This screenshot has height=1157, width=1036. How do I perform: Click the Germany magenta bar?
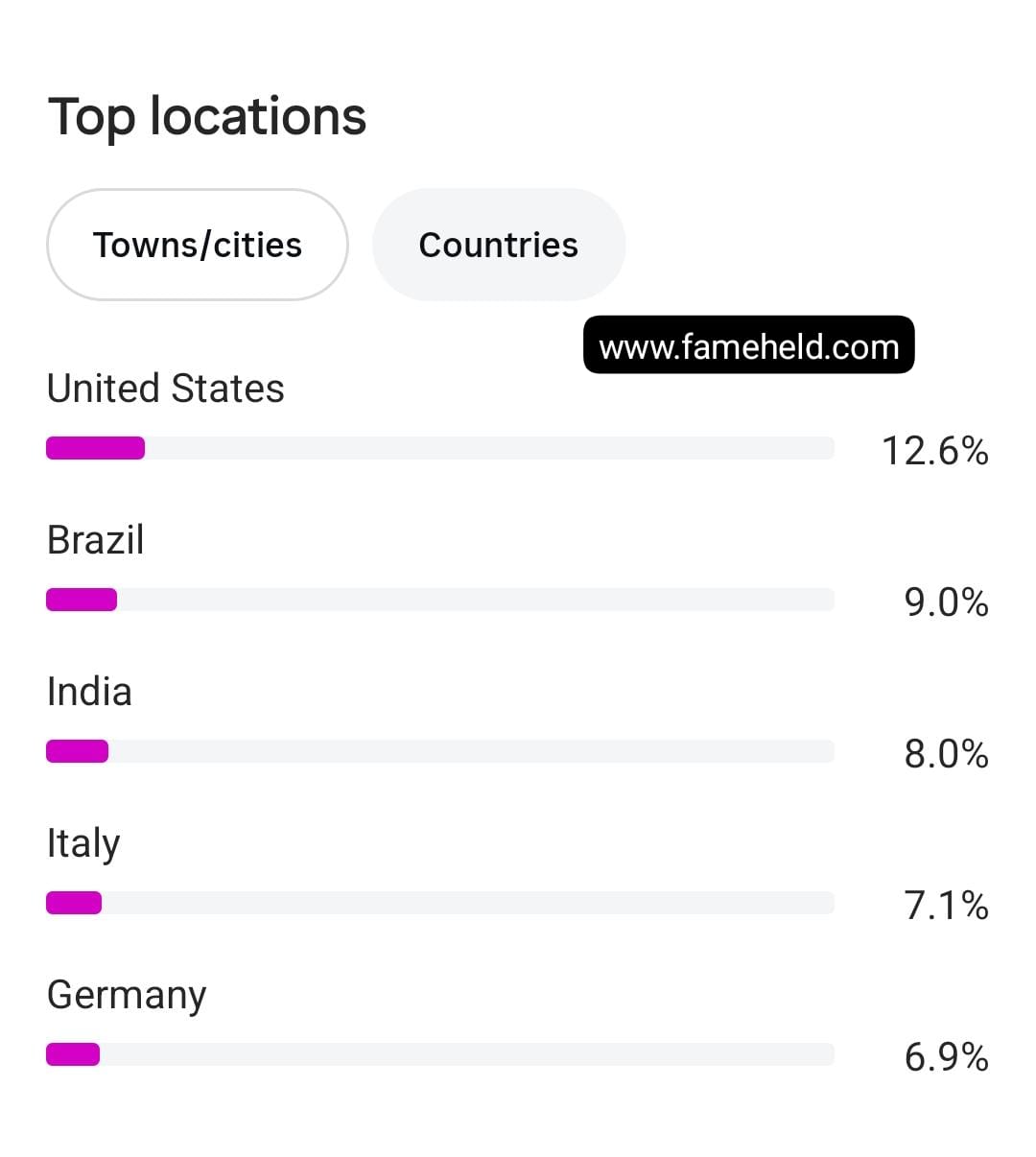coord(73,1054)
